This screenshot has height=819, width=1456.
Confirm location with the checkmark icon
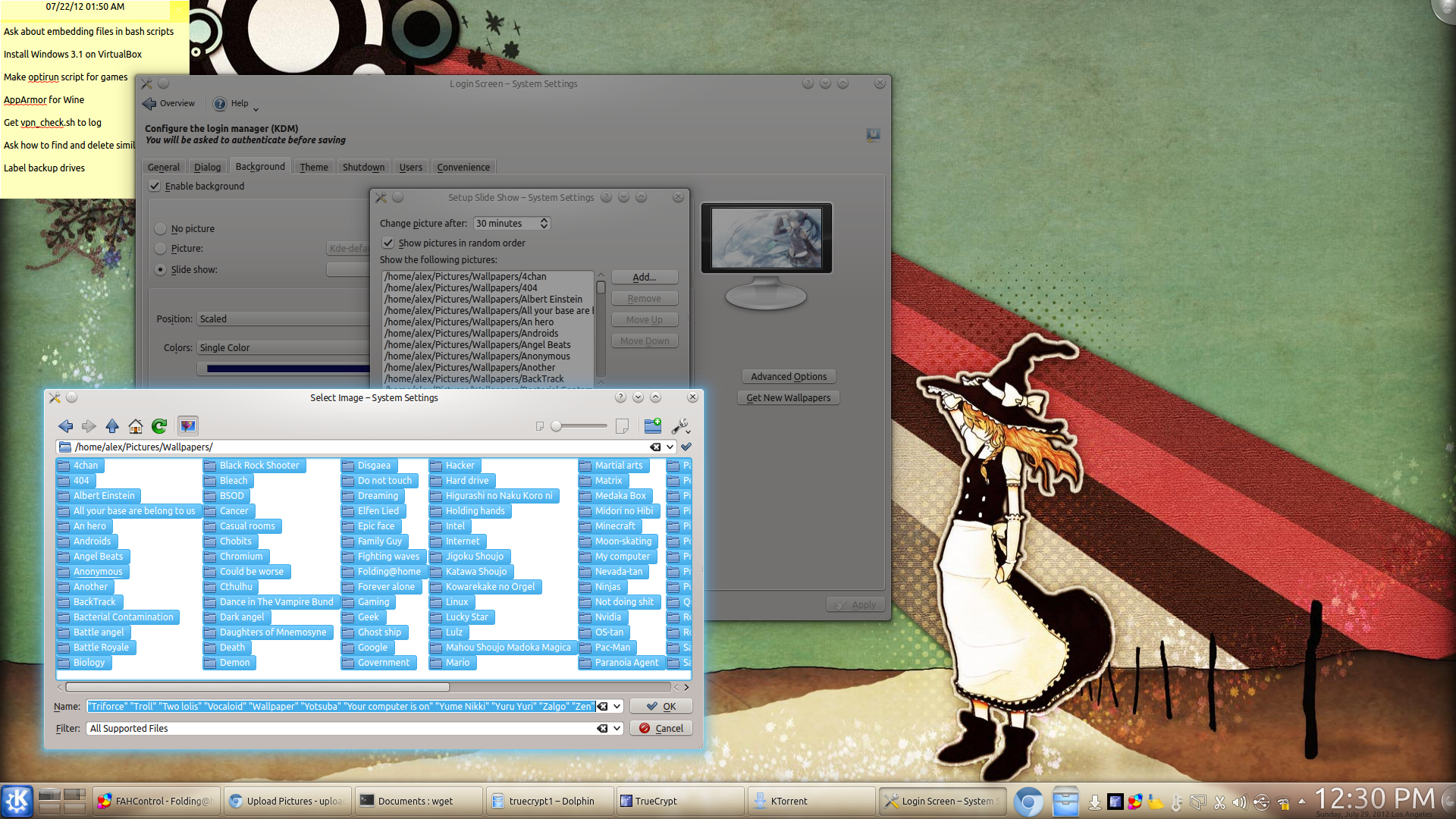(x=686, y=447)
